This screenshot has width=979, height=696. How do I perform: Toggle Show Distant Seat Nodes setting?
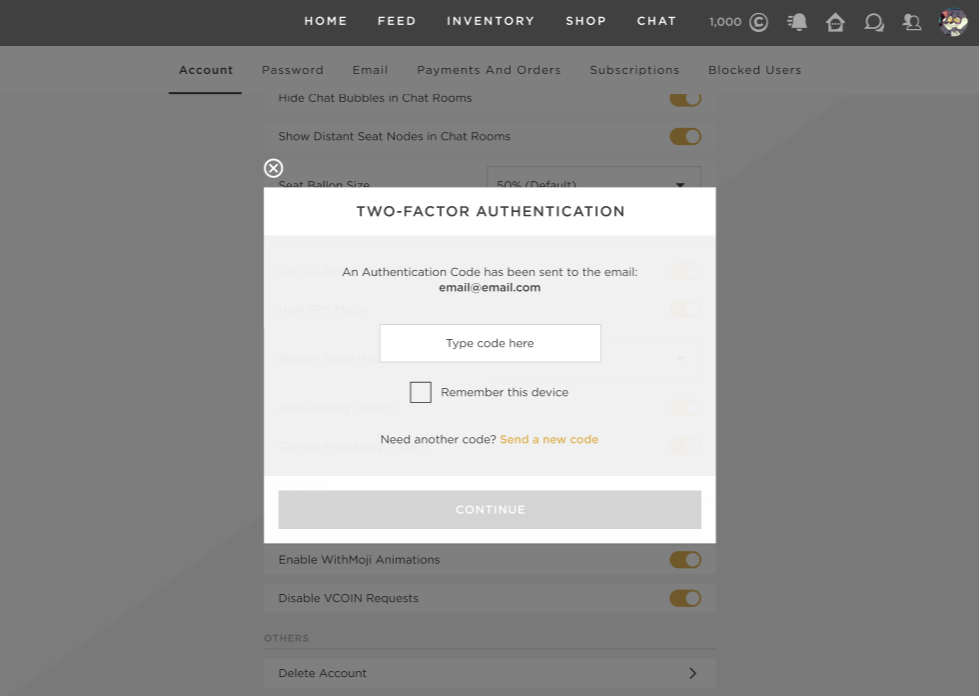click(685, 136)
